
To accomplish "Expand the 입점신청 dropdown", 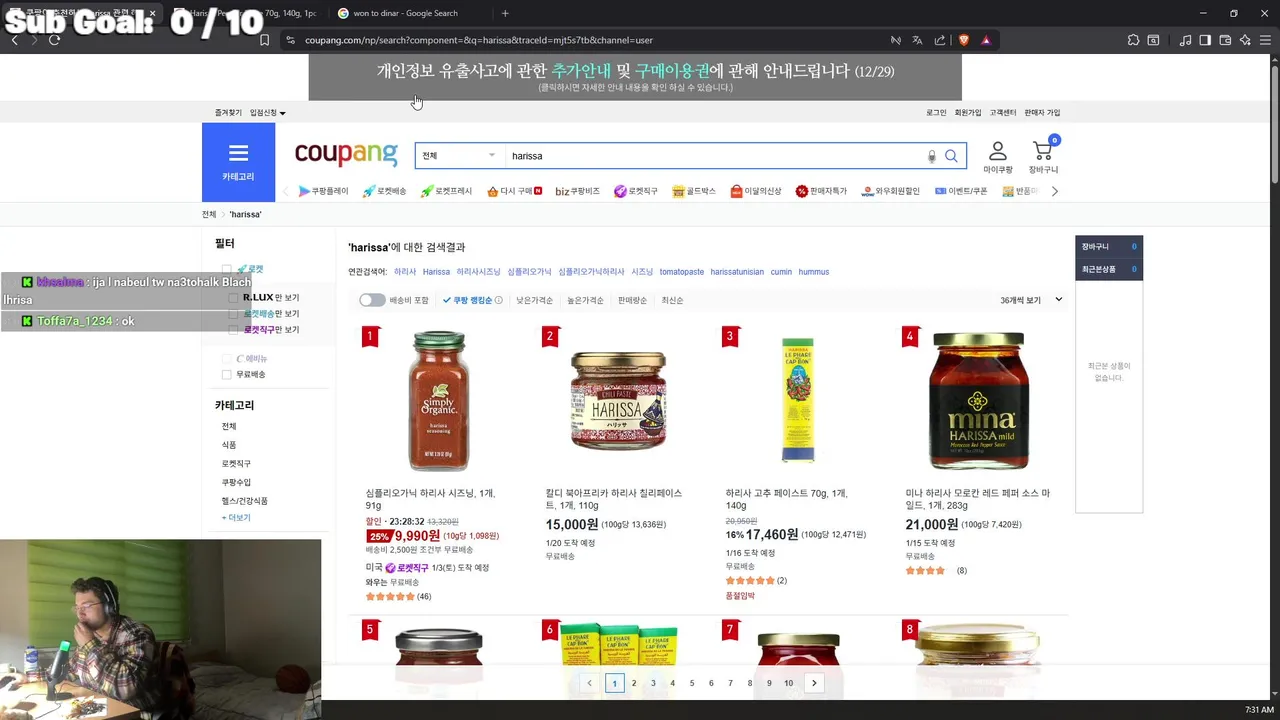I will point(267,113).
